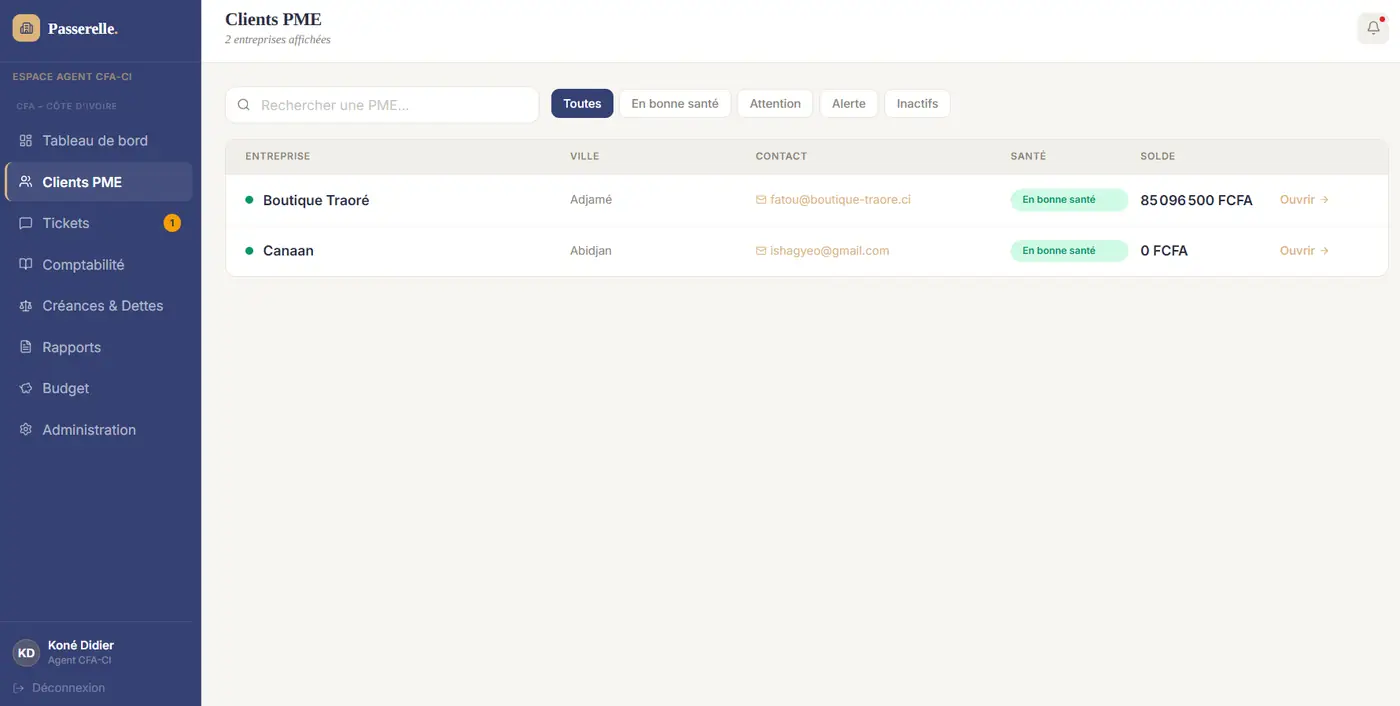The height and width of the screenshot is (706, 1400).
Task: Click the Koné Didier user name
Action: [x=81, y=645]
